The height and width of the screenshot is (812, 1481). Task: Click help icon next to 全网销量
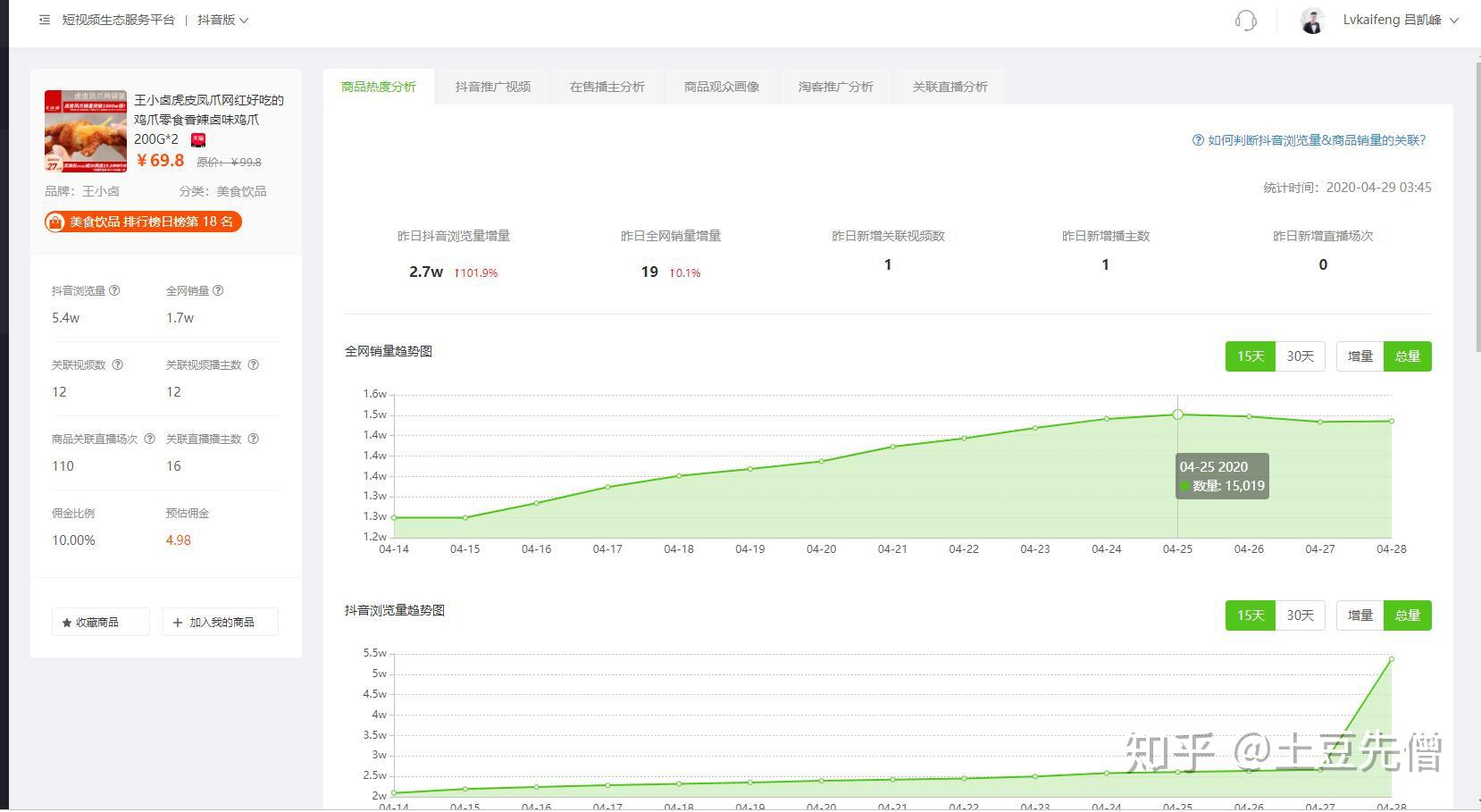coord(218,290)
